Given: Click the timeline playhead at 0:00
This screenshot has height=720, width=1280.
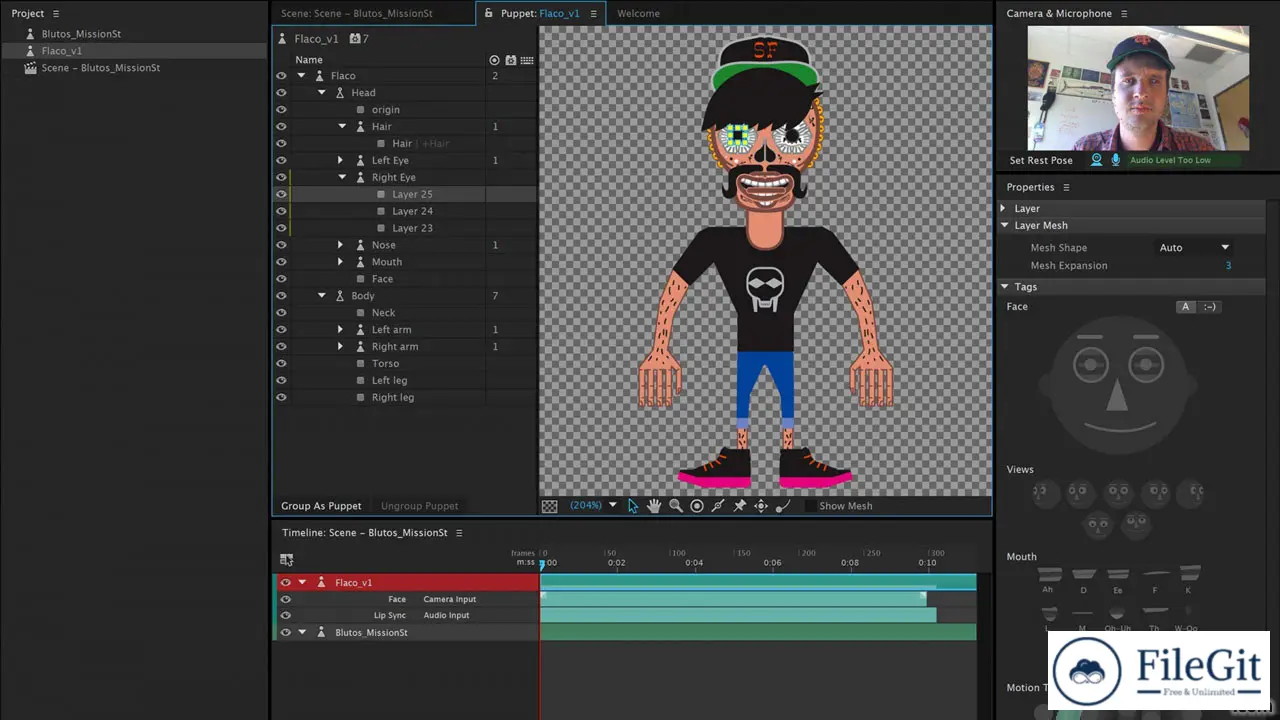Looking at the screenshot, I should 542,565.
